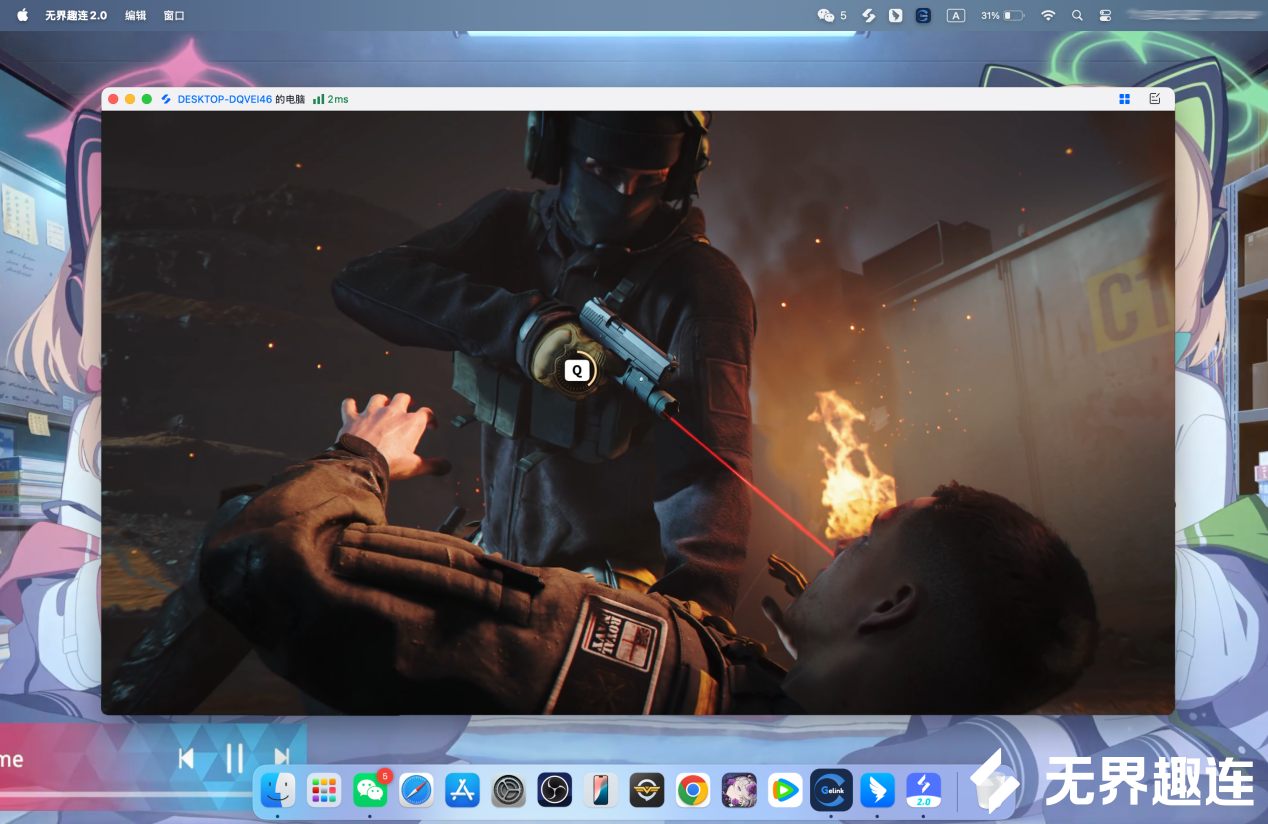The image size is (1268, 824).
Task: Open WeChat from the Dock
Action: (x=370, y=790)
